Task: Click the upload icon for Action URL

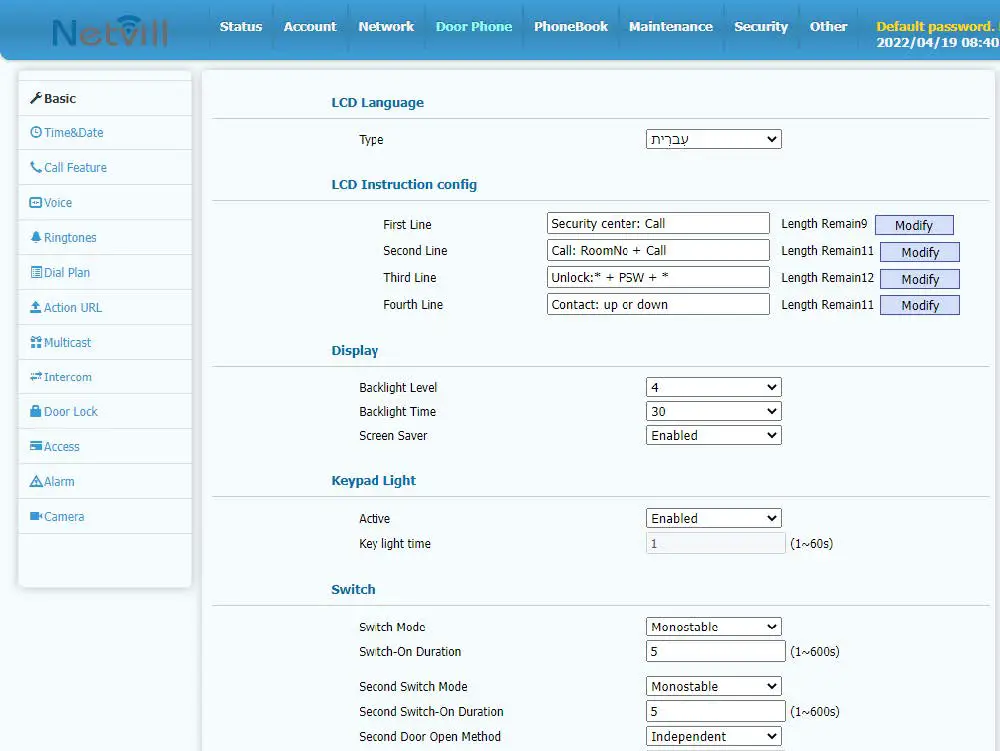Action: click(36, 308)
